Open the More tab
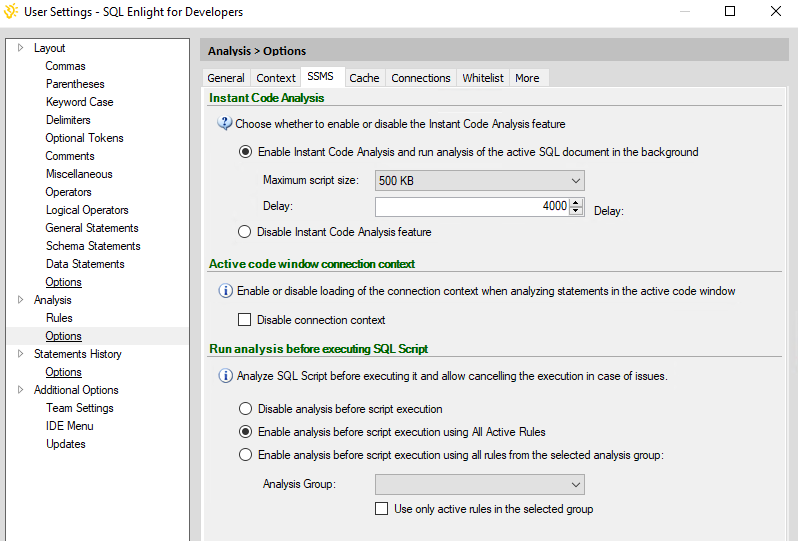This screenshot has height=541, width=798. click(527, 78)
